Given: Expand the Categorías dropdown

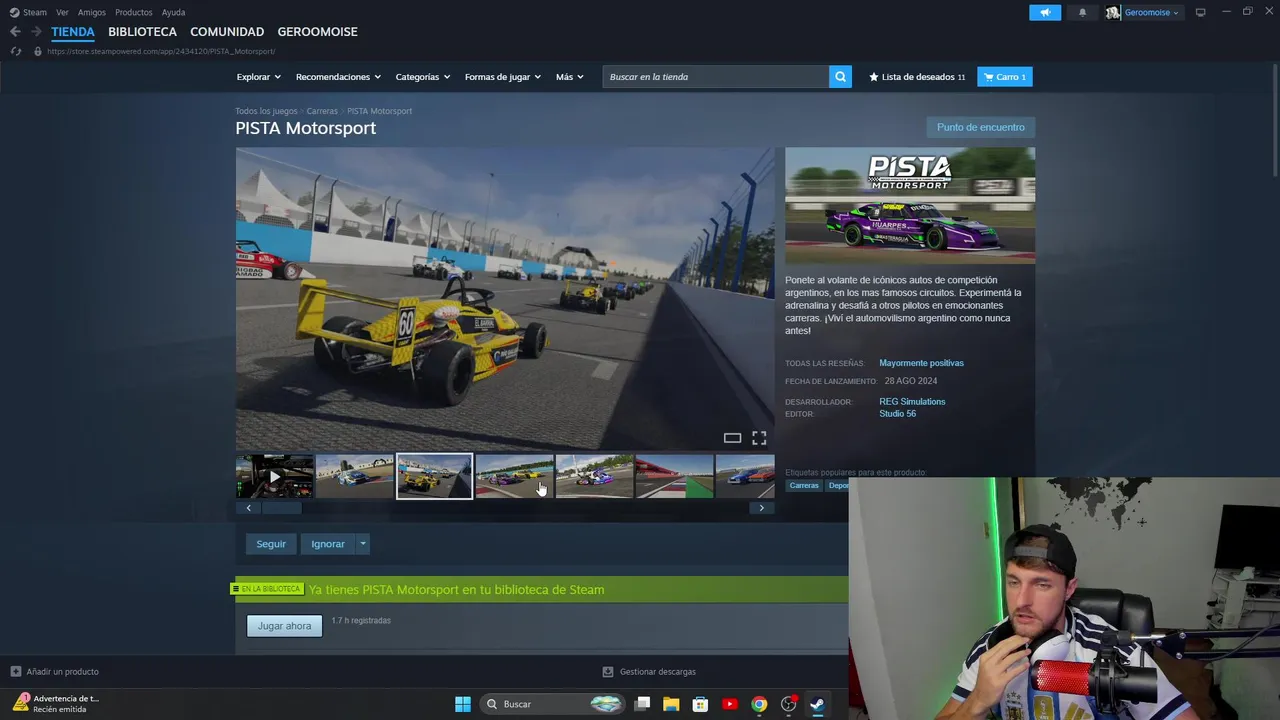Looking at the screenshot, I should (422, 77).
